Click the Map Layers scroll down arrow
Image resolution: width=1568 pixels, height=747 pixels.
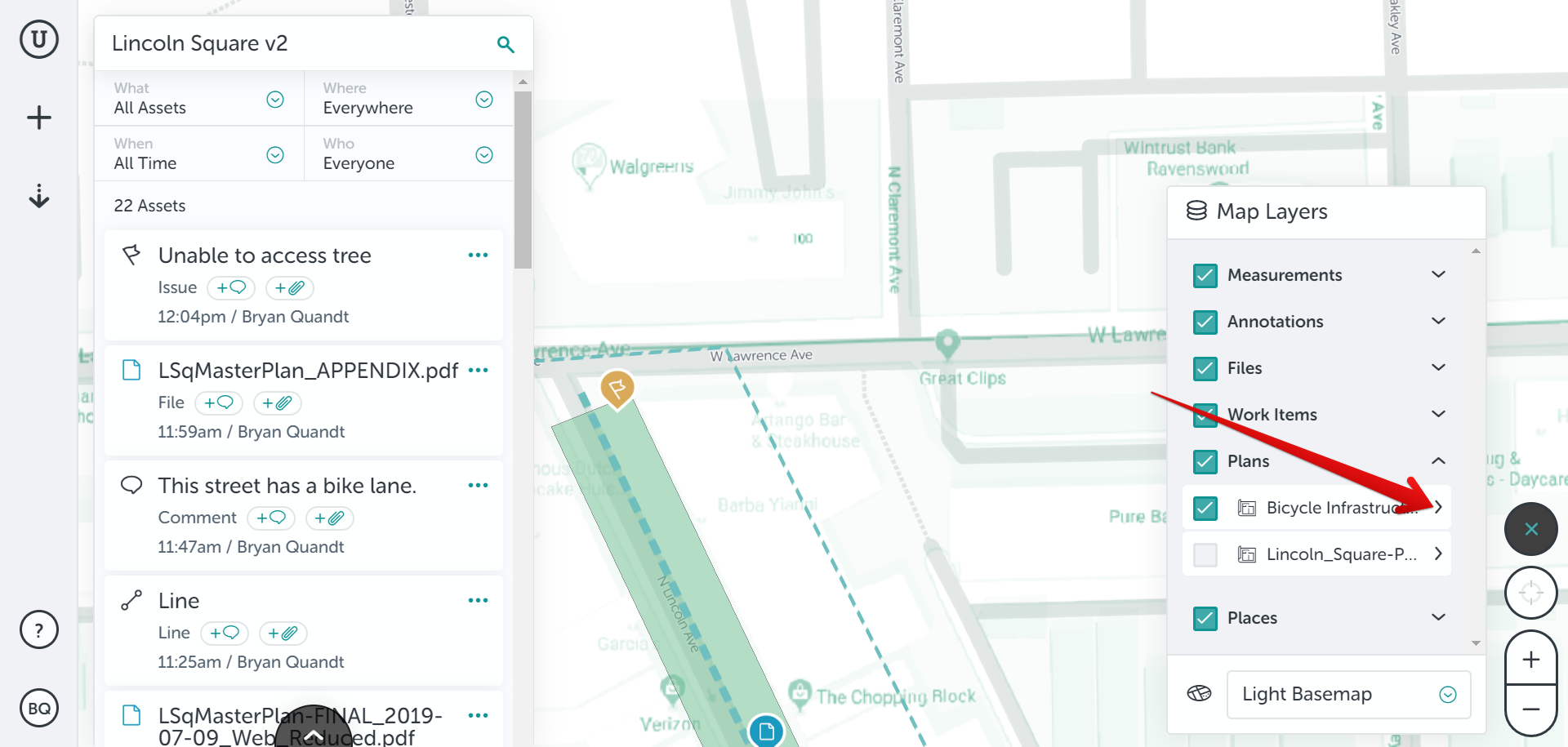(1476, 643)
